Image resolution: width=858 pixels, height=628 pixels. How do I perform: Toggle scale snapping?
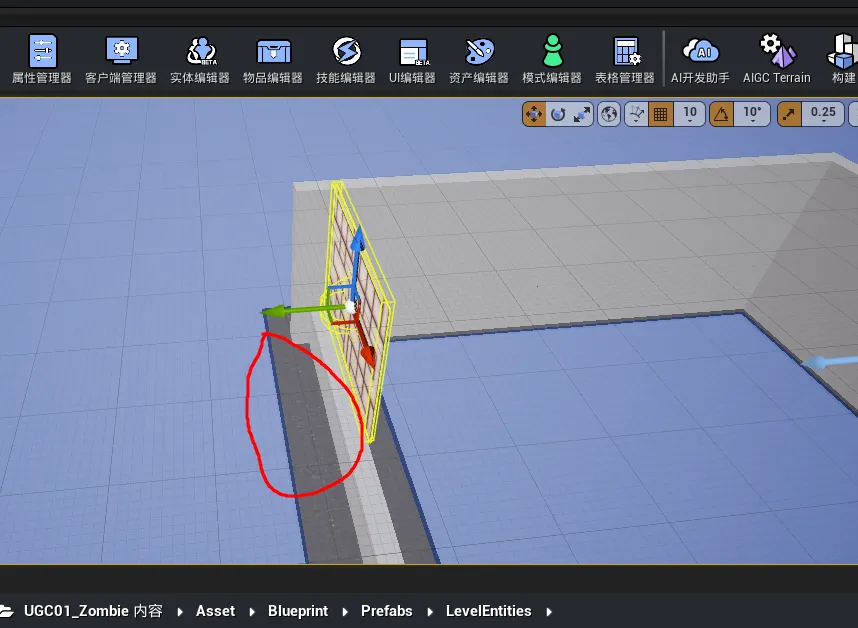[789, 114]
